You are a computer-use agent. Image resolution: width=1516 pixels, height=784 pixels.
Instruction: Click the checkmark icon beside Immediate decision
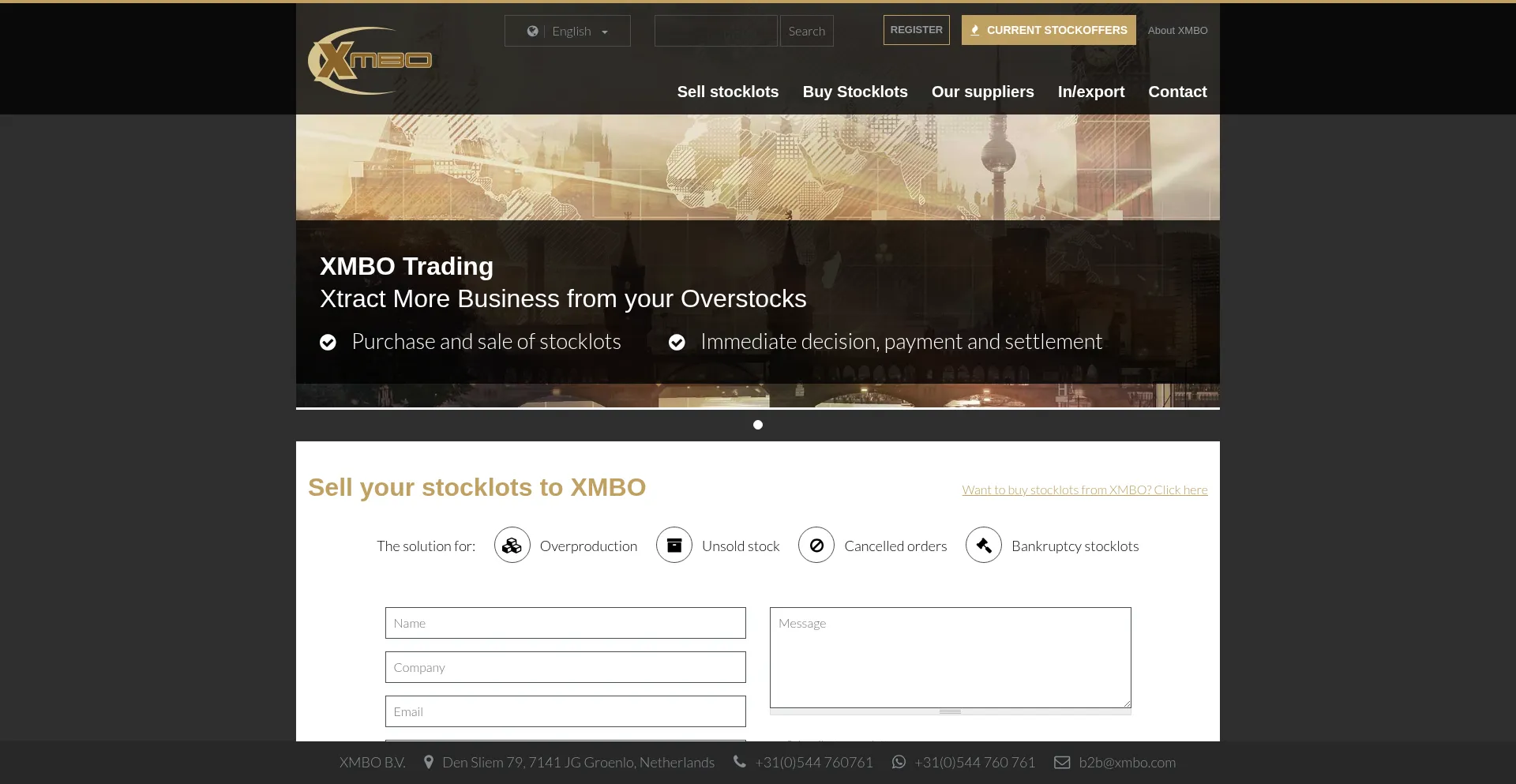[x=677, y=342]
